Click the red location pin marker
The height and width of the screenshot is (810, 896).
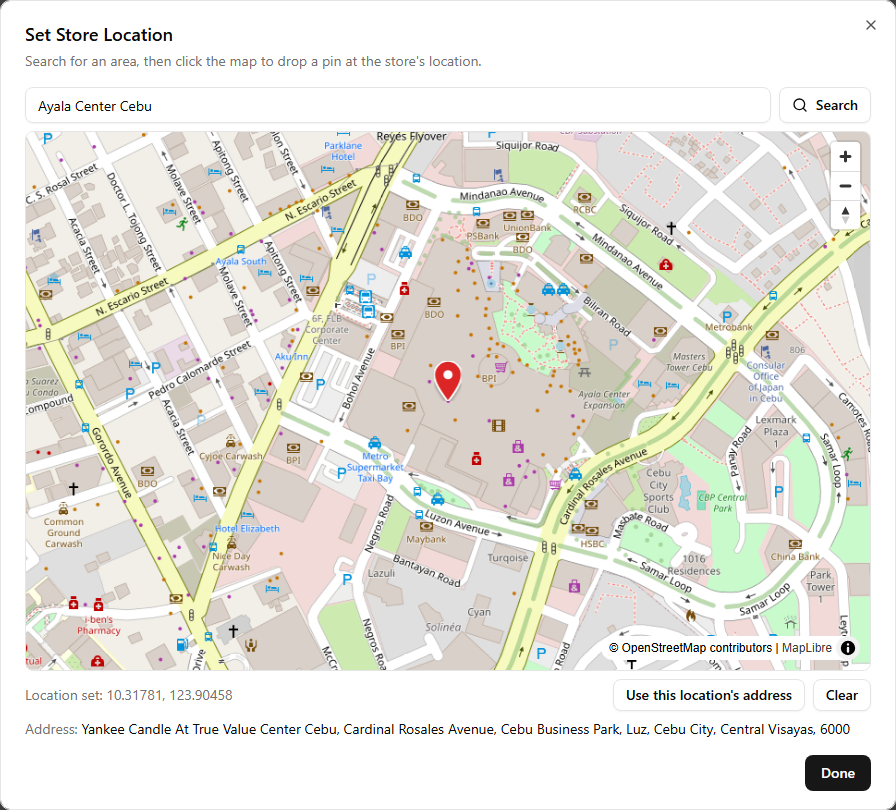point(448,381)
